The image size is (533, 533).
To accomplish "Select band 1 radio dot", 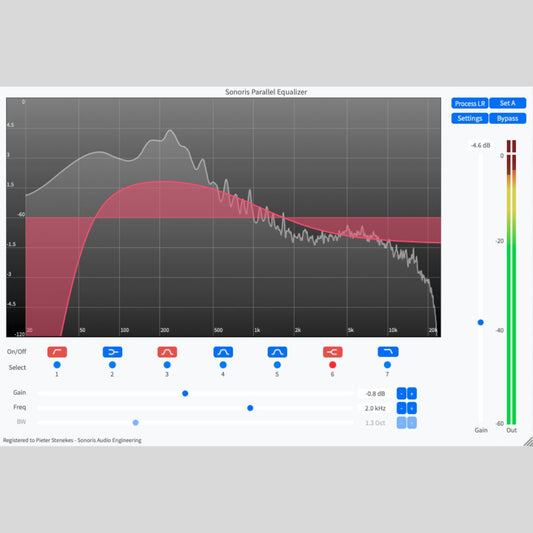I will pyautogui.click(x=57, y=365).
